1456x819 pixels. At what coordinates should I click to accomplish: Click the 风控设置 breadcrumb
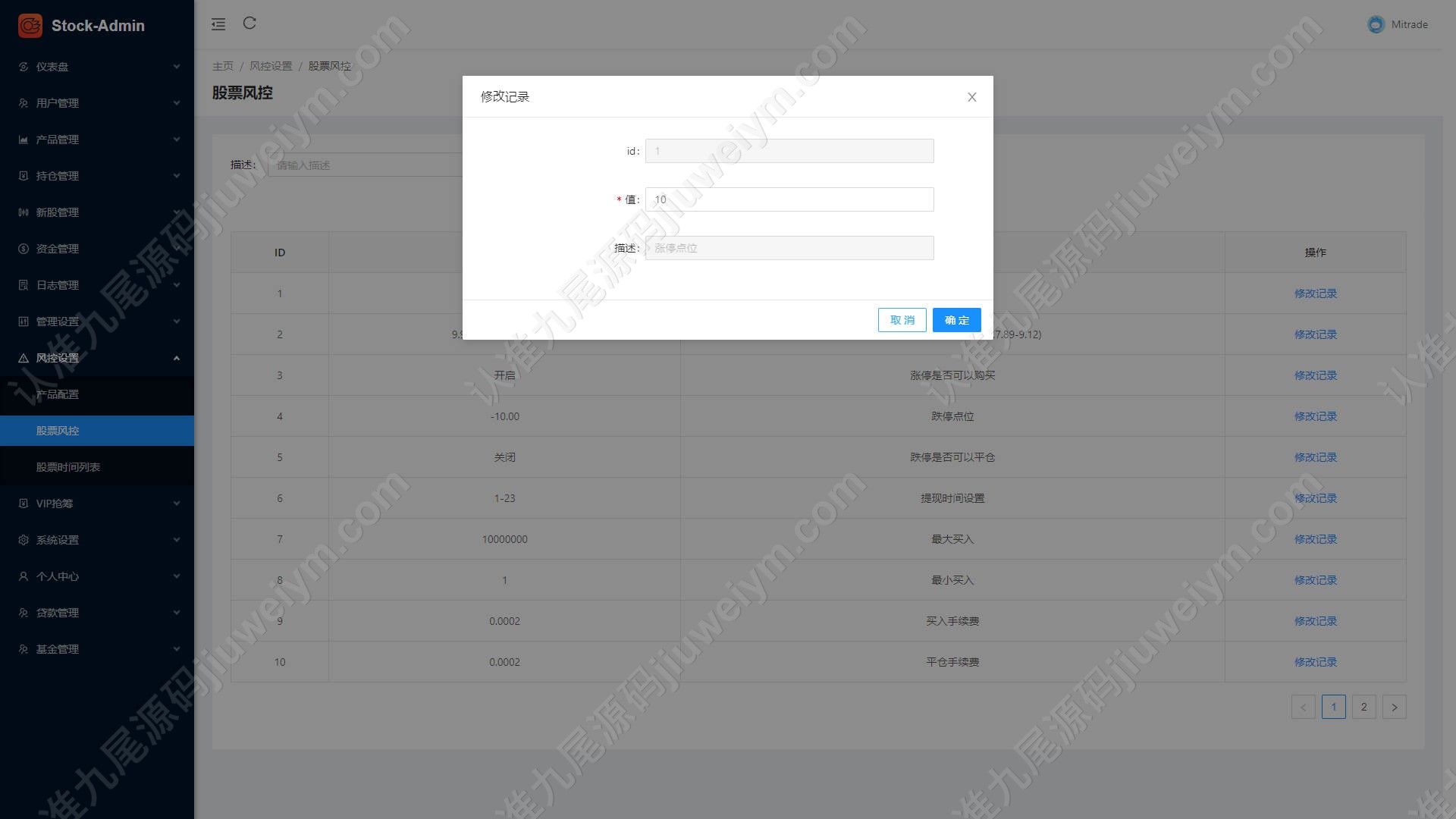(x=271, y=66)
